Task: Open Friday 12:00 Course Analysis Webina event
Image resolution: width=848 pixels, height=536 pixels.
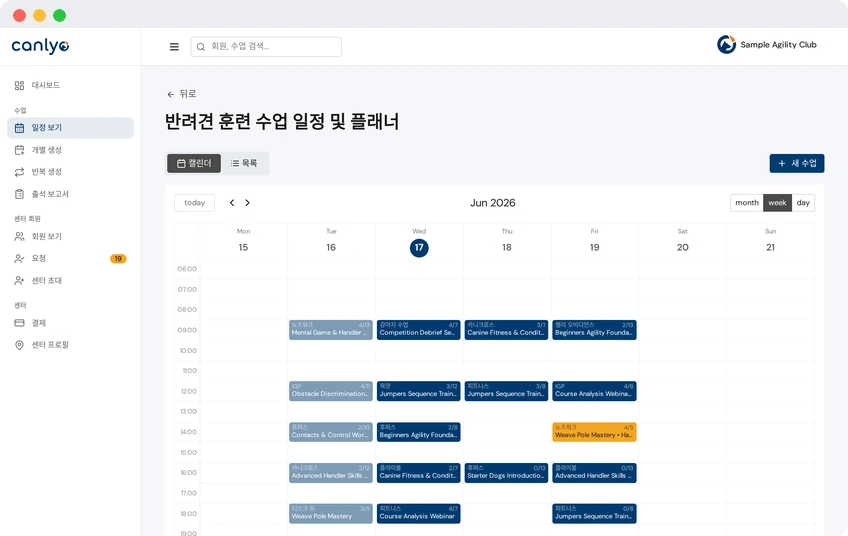Action: [x=594, y=391]
